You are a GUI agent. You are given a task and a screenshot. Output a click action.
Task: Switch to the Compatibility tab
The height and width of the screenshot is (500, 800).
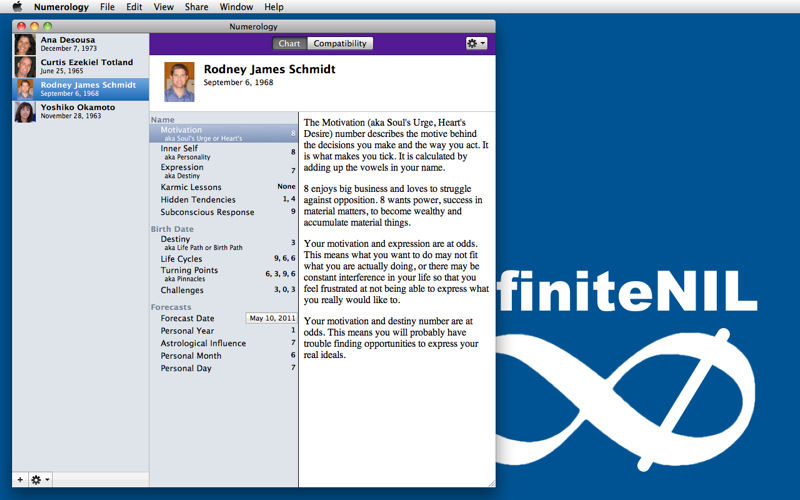pos(340,43)
